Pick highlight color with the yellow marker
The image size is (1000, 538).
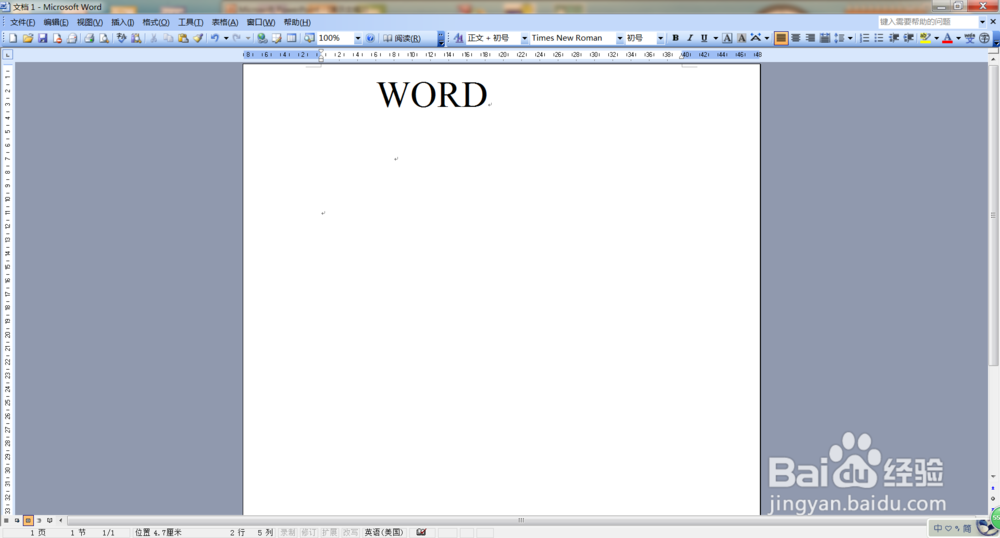pos(925,38)
